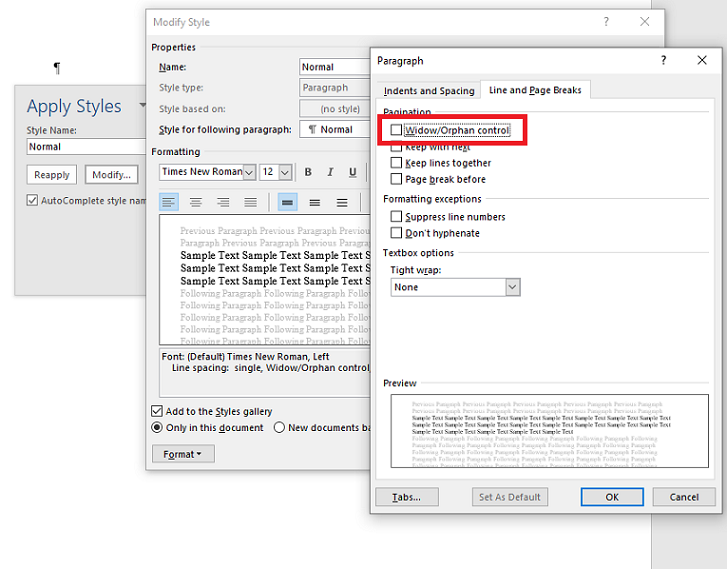
Task: Open the Tight wrap dropdown
Action: coord(512,287)
